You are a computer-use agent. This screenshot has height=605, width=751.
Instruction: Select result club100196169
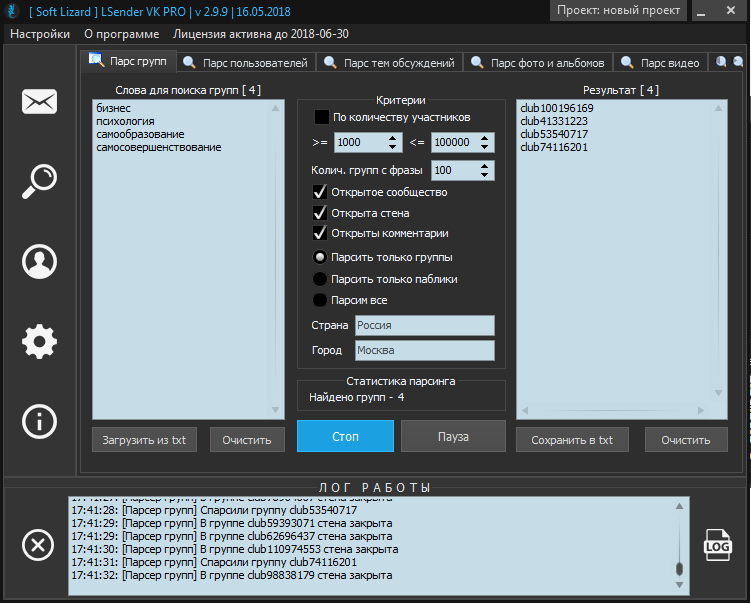557,108
